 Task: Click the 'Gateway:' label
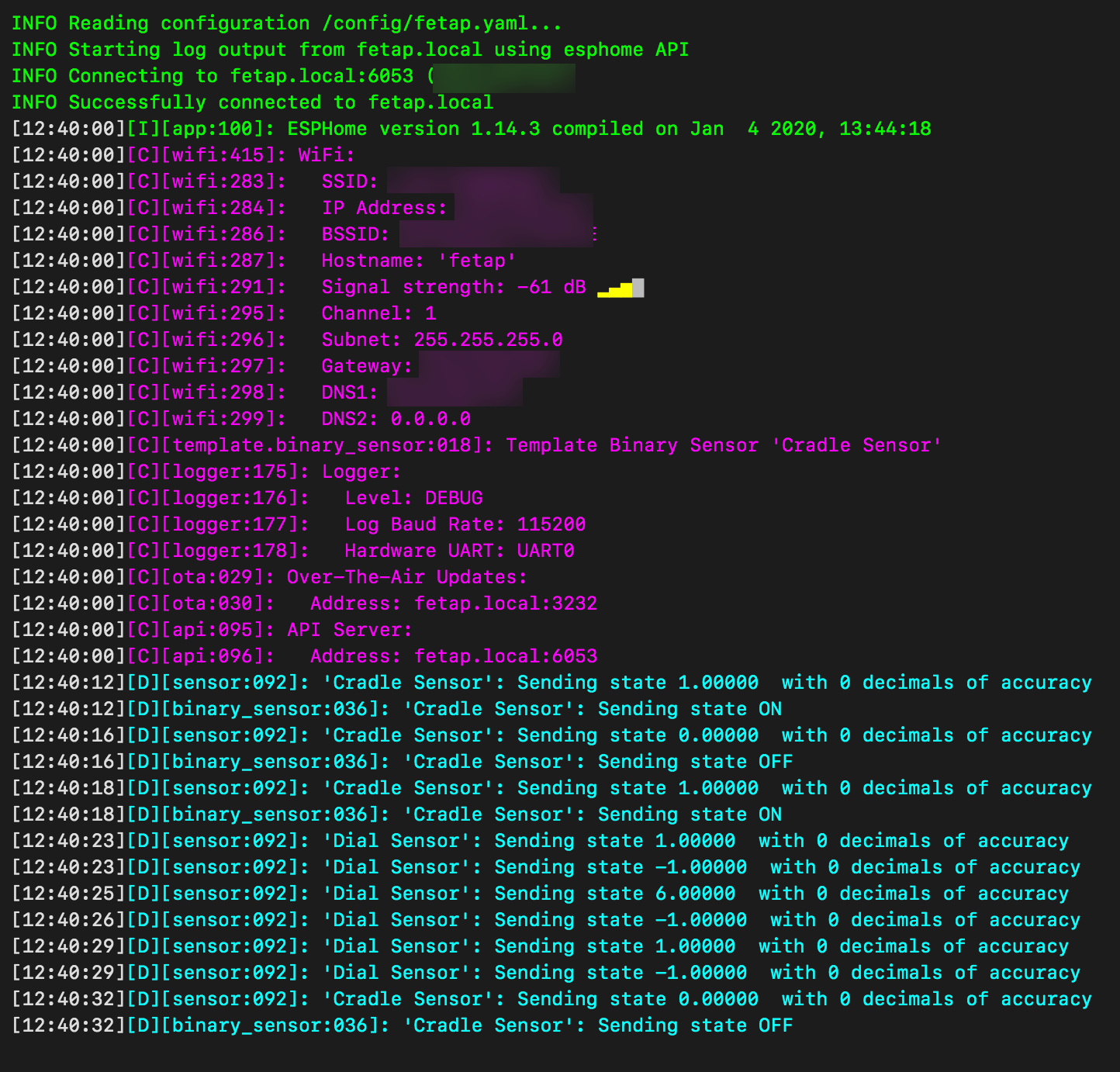368,366
